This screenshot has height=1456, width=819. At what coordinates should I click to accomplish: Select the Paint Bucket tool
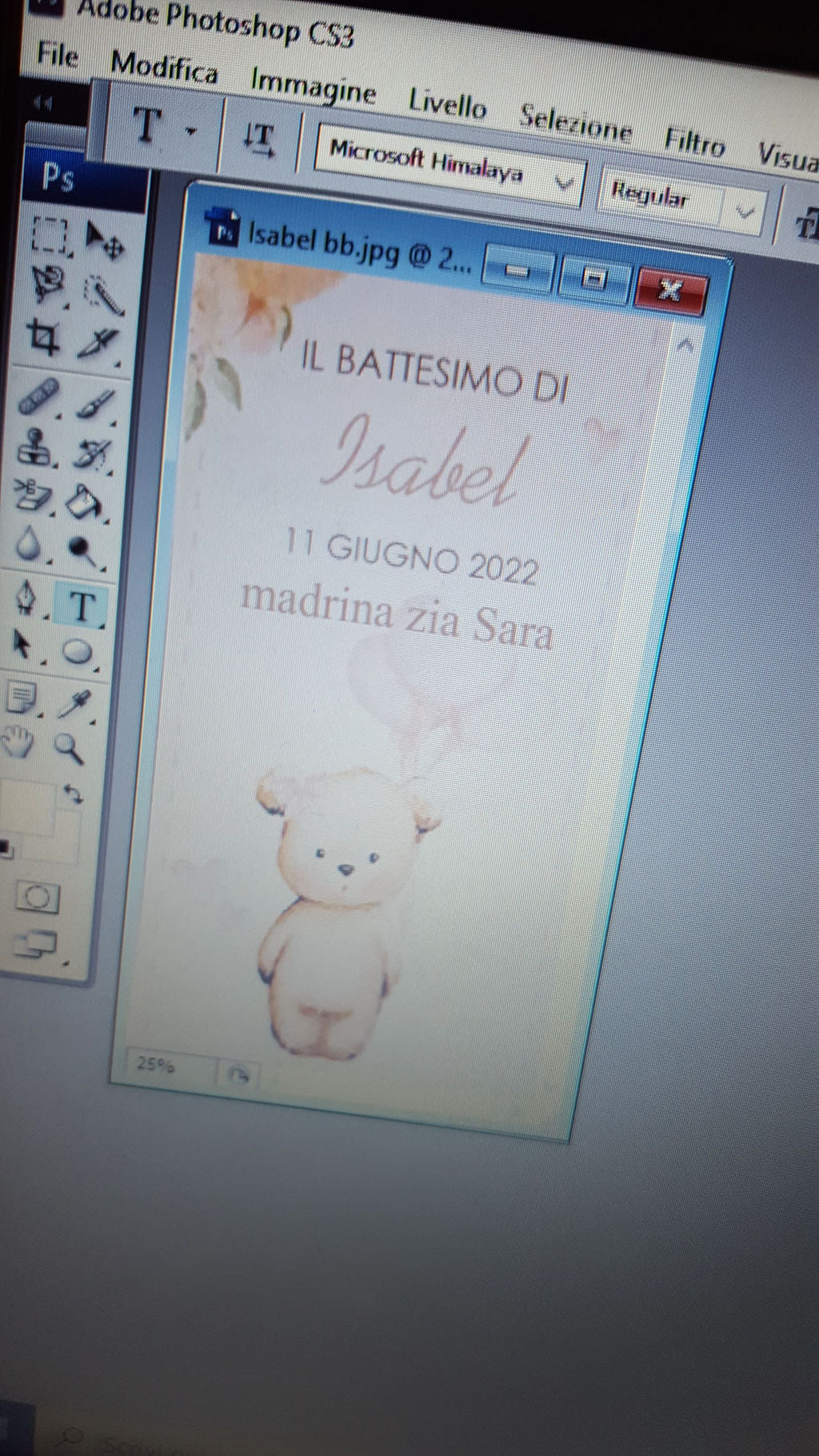[86, 502]
